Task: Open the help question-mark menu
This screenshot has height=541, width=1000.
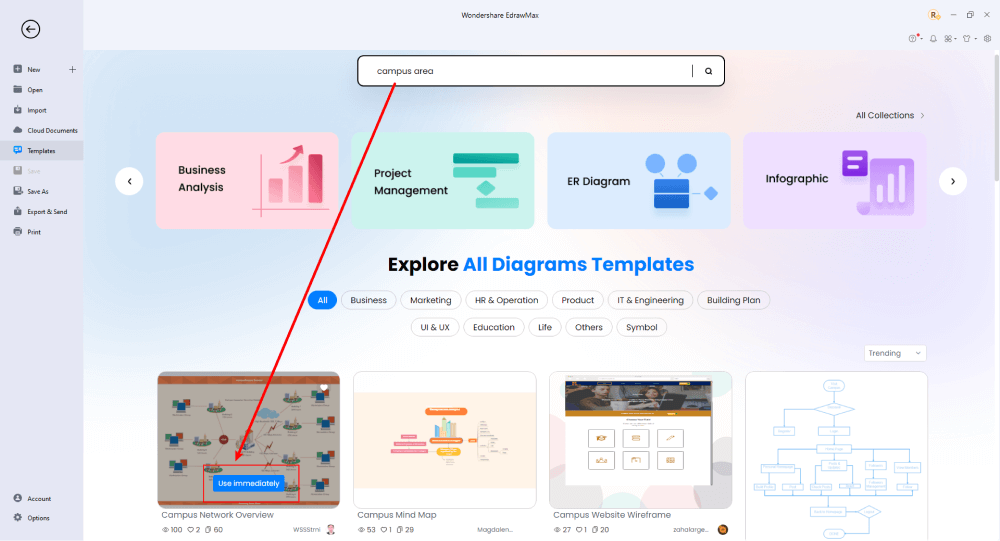Action: click(915, 38)
